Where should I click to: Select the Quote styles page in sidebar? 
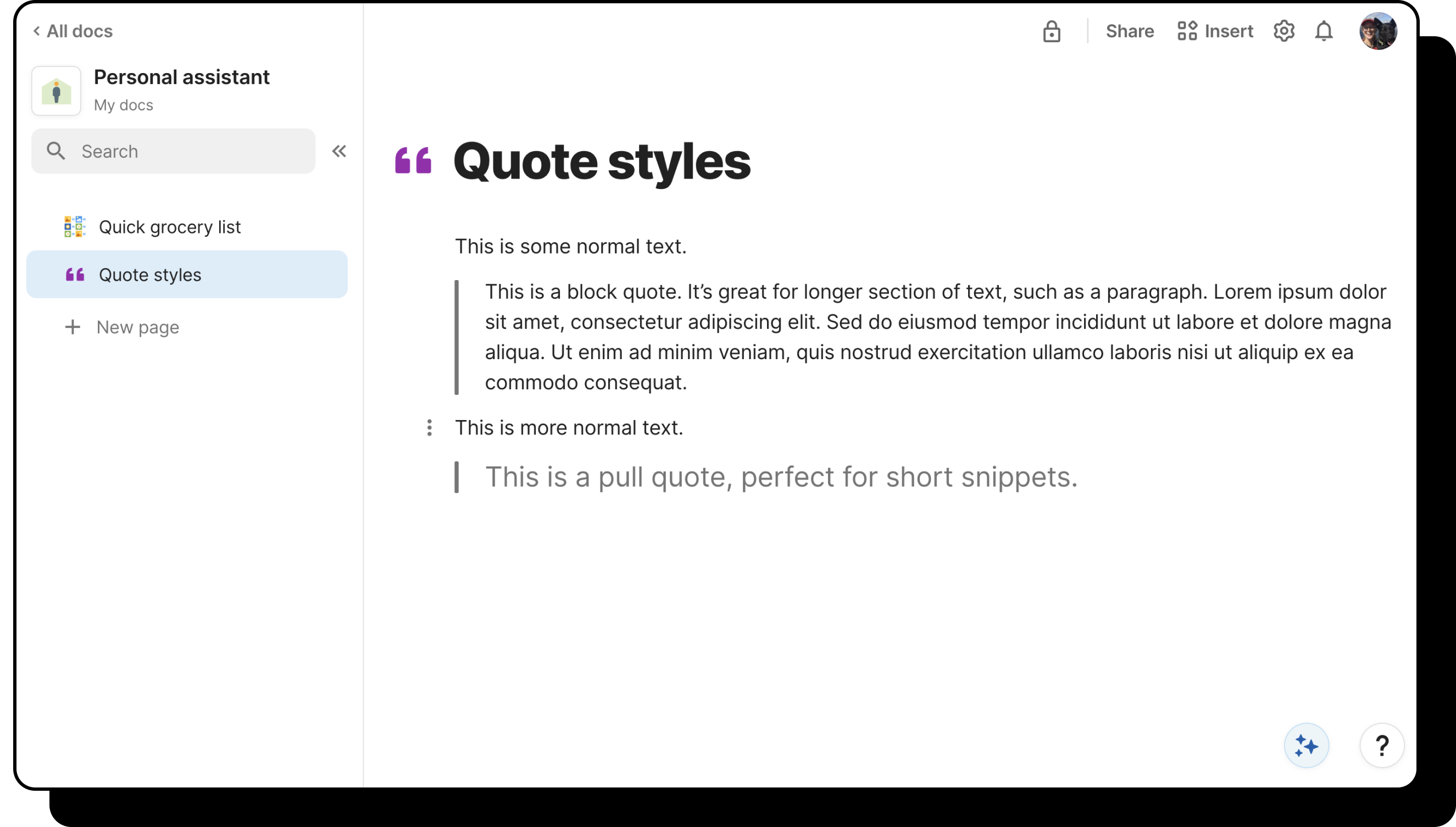click(150, 275)
